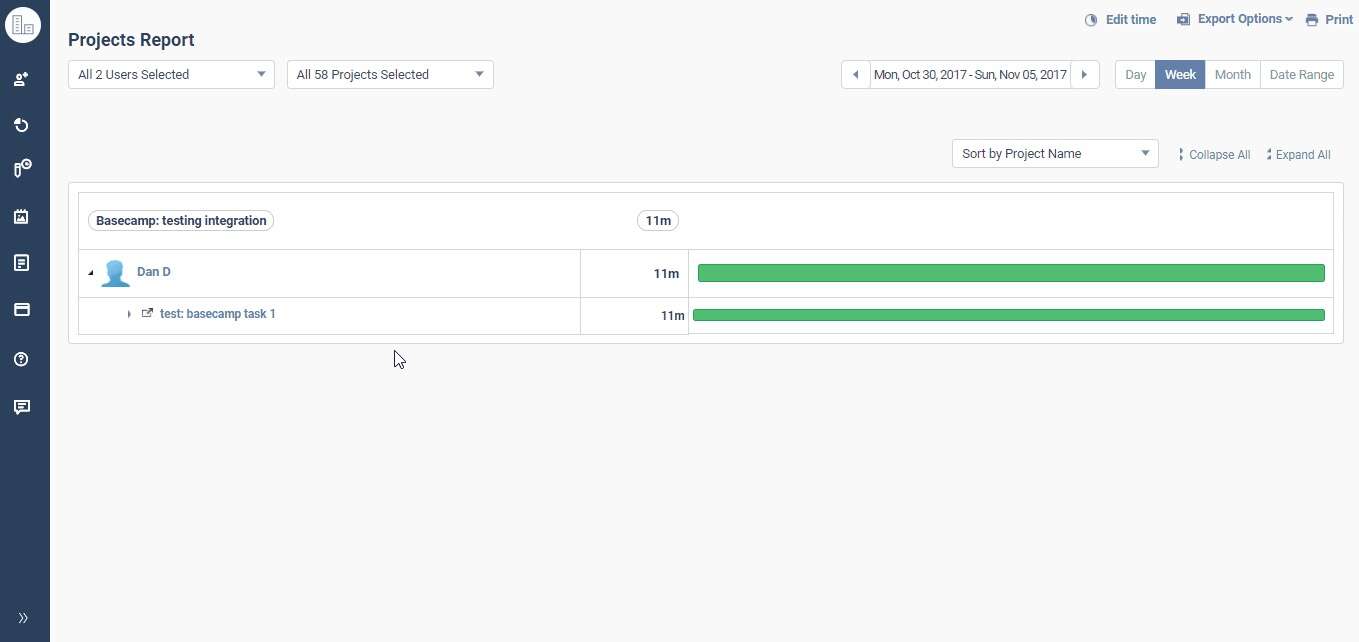Open the users selection dropdown
The image size is (1359, 642).
tap(170, 74)
